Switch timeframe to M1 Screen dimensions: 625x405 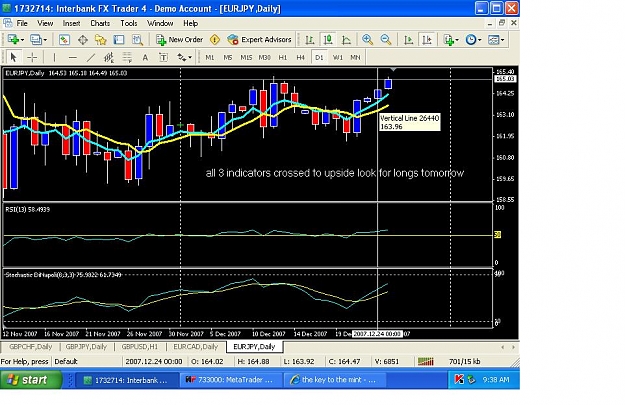(x=210, y=57)
